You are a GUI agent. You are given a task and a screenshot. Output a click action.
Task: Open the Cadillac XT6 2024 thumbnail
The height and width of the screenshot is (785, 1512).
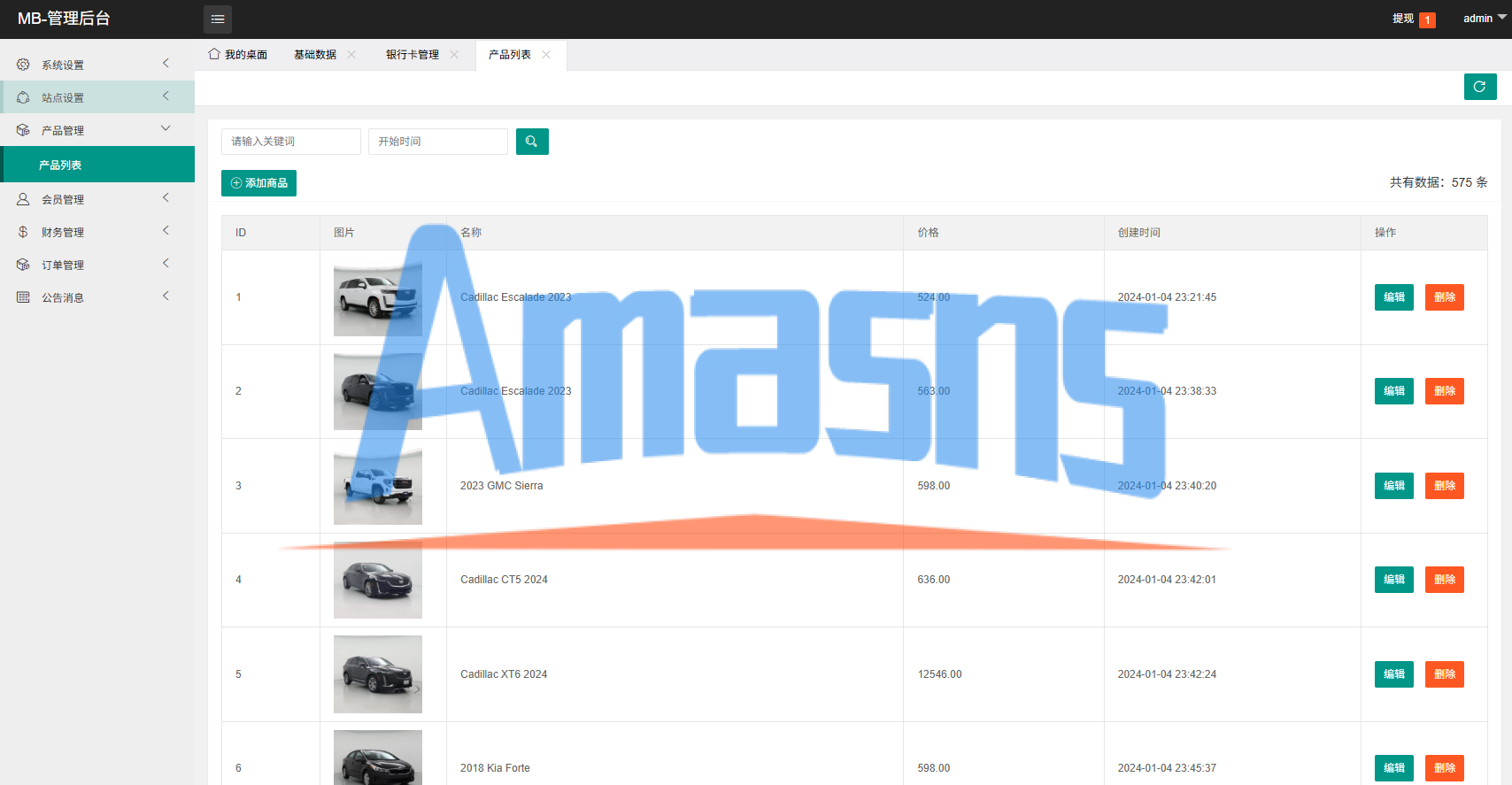point(378,674)
